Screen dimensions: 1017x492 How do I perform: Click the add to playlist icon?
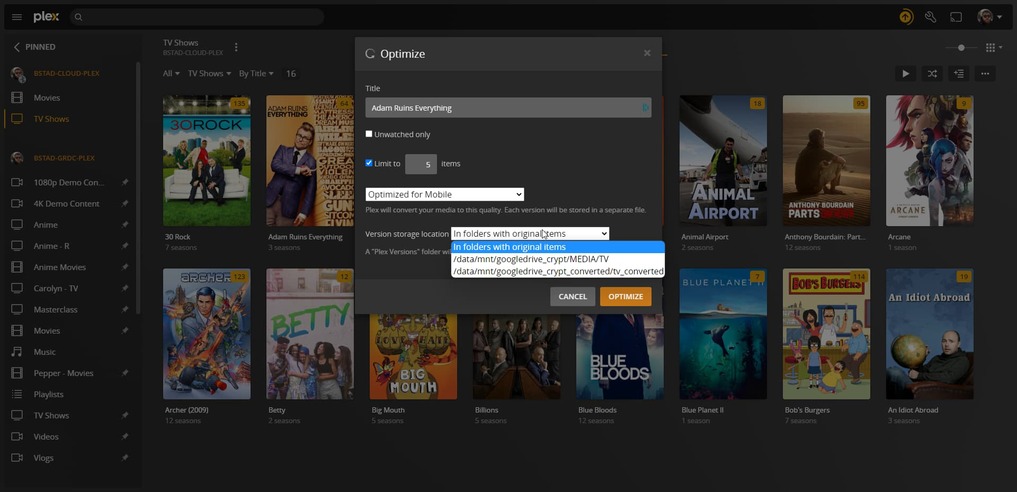(x=959, y=73)
